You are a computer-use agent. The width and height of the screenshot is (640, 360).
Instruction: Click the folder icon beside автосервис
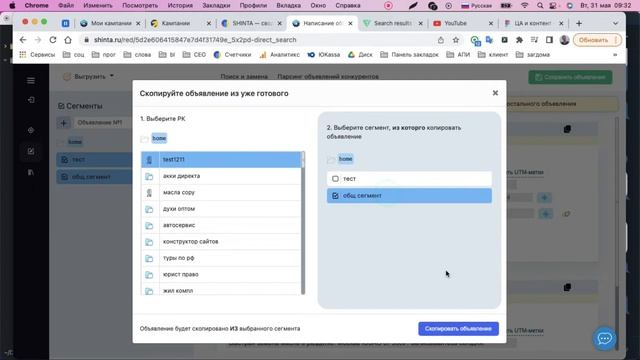[149, 225]
